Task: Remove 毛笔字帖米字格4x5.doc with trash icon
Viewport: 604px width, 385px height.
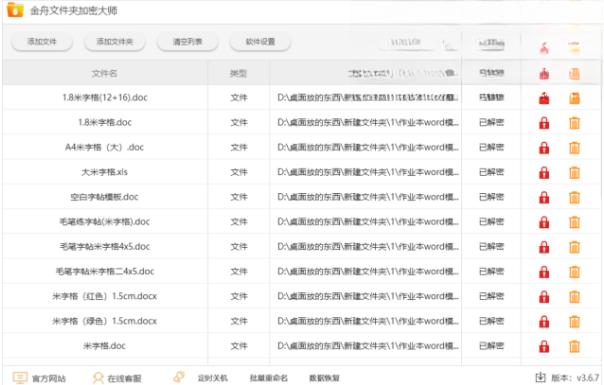Action: pos(574,247)
